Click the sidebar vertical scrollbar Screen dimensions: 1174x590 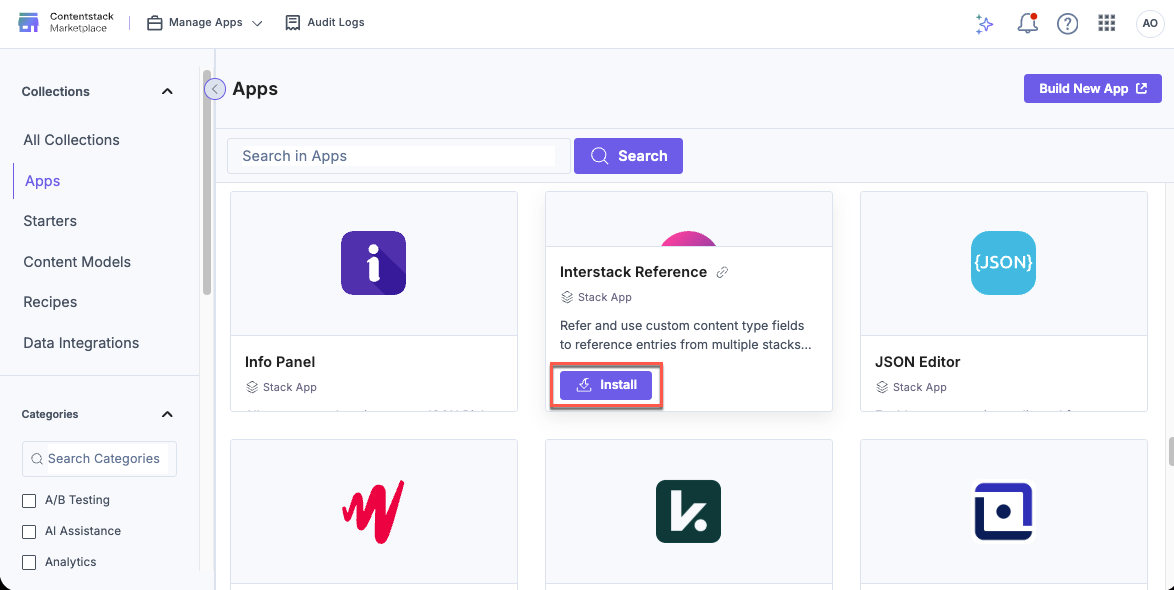tap(207, 183)
